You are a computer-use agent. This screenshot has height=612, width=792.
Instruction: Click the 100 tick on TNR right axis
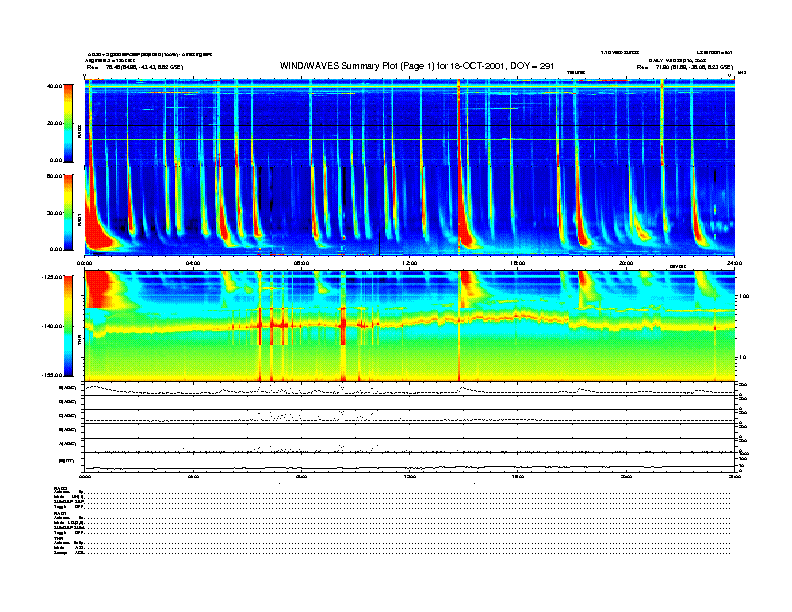(744, 296)
